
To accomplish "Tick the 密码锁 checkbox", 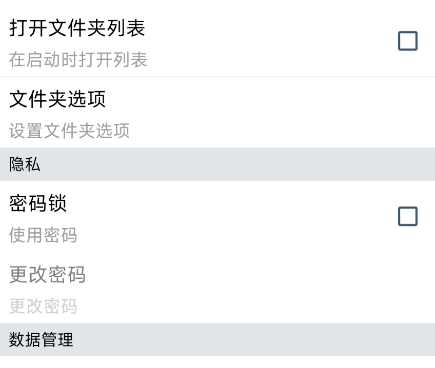I will tap(408, 216).
